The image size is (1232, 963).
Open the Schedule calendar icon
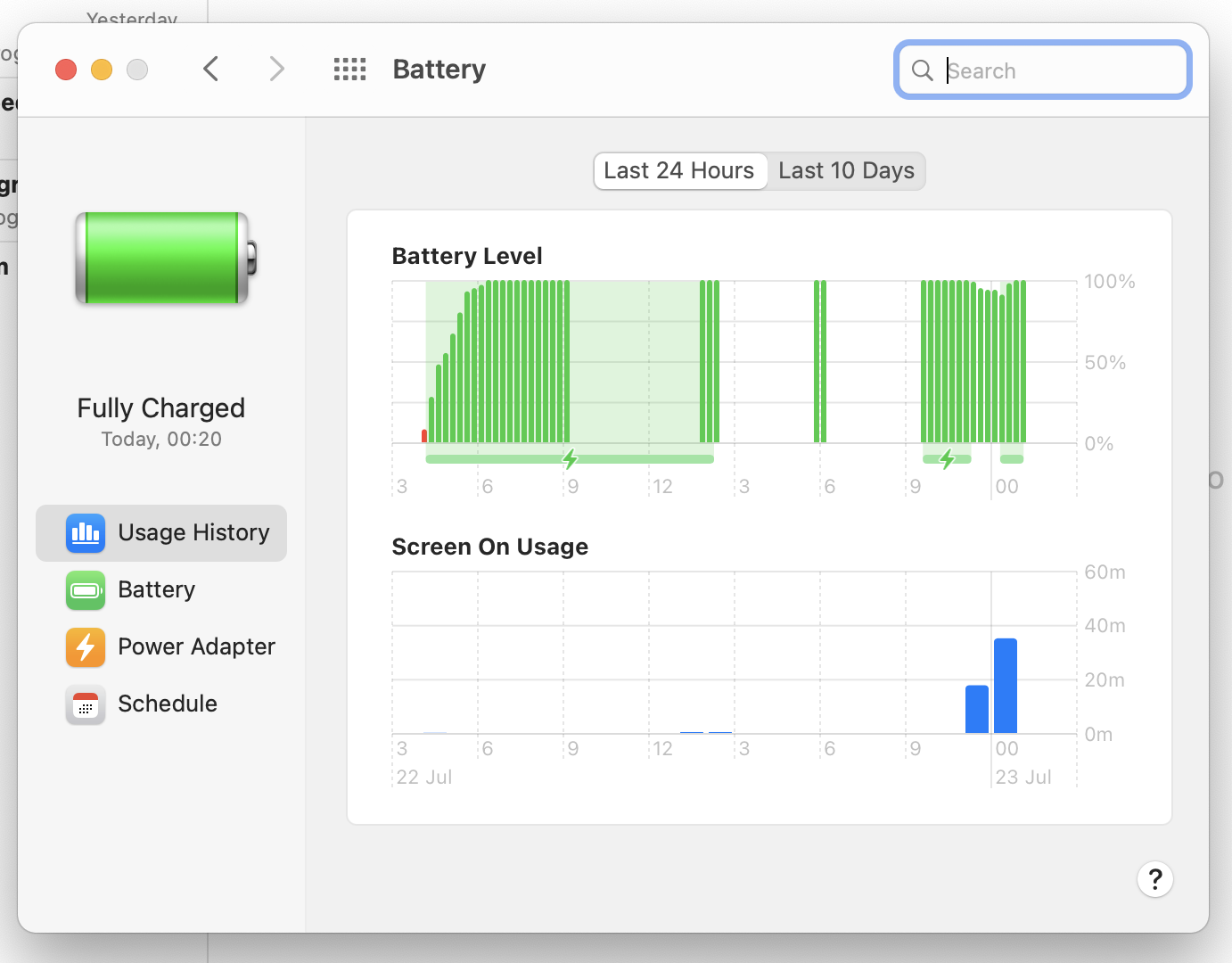click(86, 704)
